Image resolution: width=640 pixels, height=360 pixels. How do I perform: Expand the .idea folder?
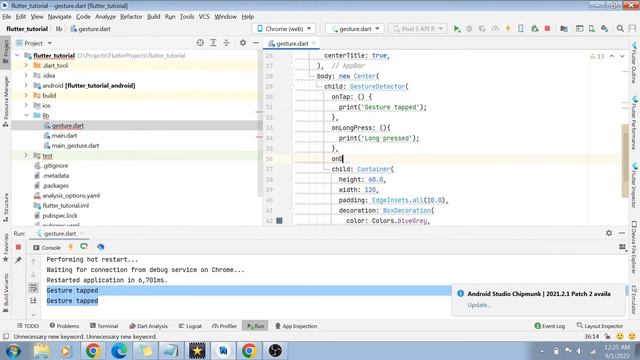(x=26, y=76)
